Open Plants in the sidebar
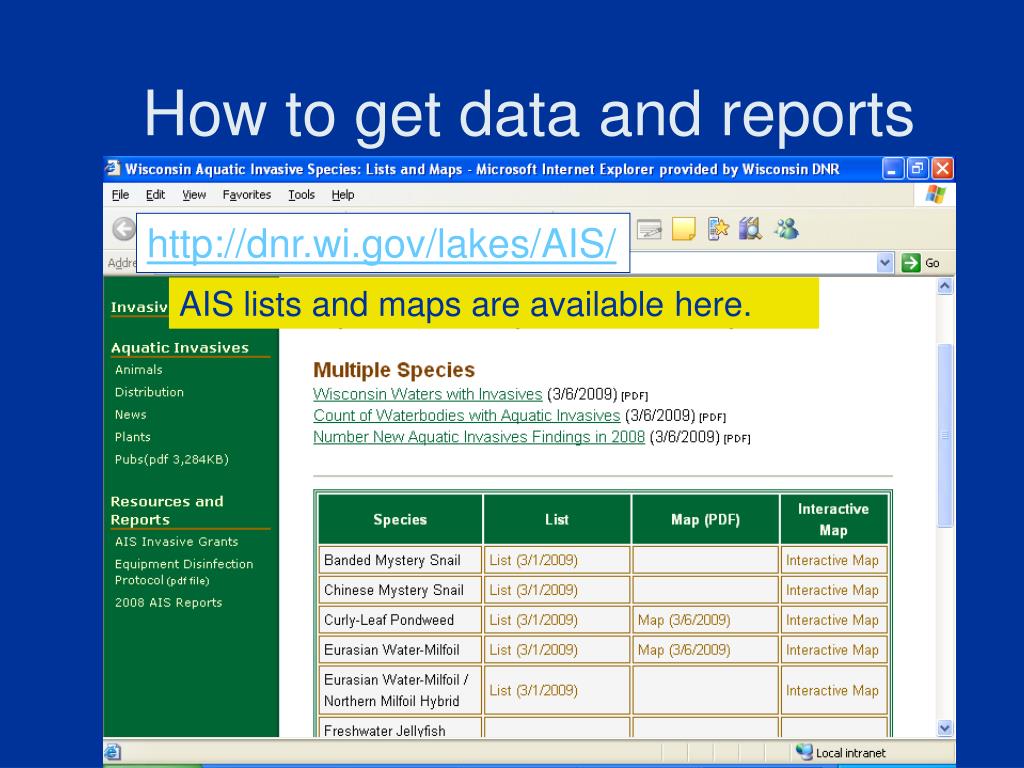Screen dimensions: 1024x768 tap(133, 437)
